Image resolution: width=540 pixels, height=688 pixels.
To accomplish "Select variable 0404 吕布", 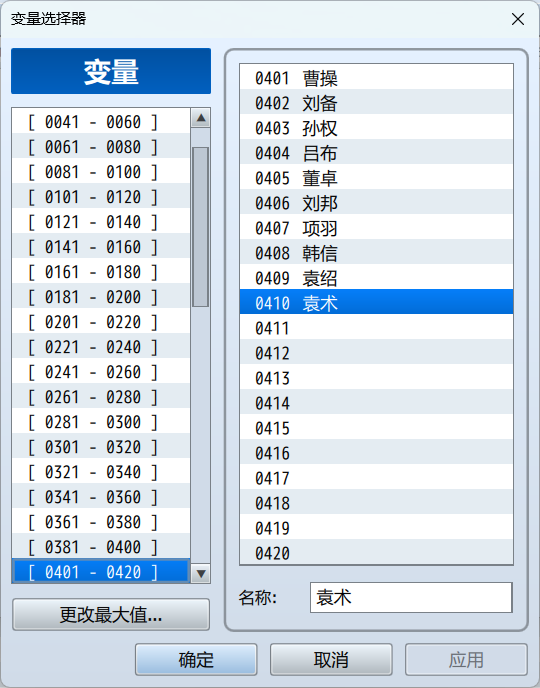I will (376, 153).
